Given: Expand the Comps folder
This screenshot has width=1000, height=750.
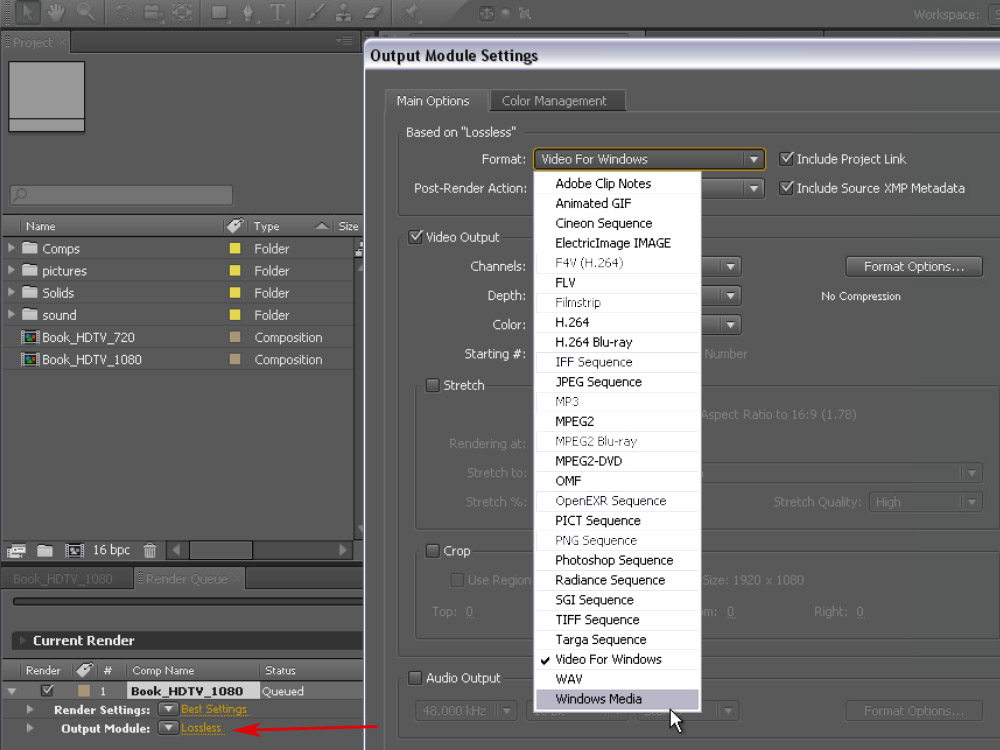Looking at the screenshot, I should point(11,247).
